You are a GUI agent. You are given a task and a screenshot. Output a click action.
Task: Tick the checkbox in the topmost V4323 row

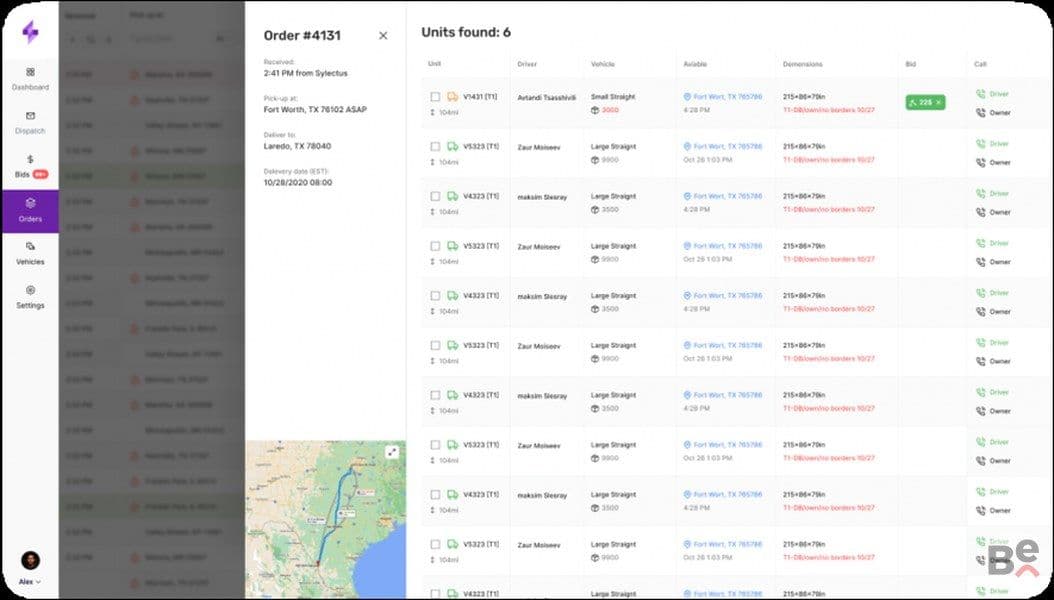coord(436,196)
